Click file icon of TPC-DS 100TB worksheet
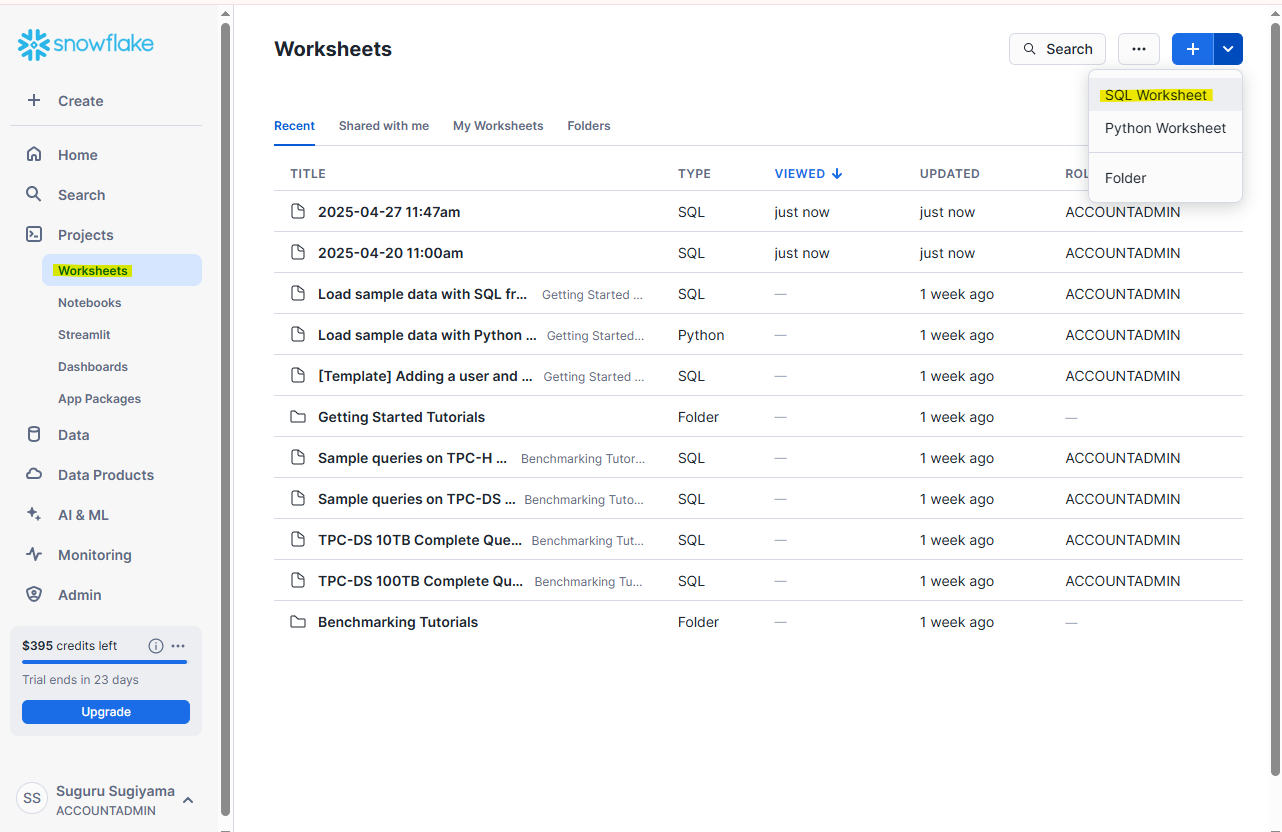This screenshot has height=832, width=1282. point(298,580)
